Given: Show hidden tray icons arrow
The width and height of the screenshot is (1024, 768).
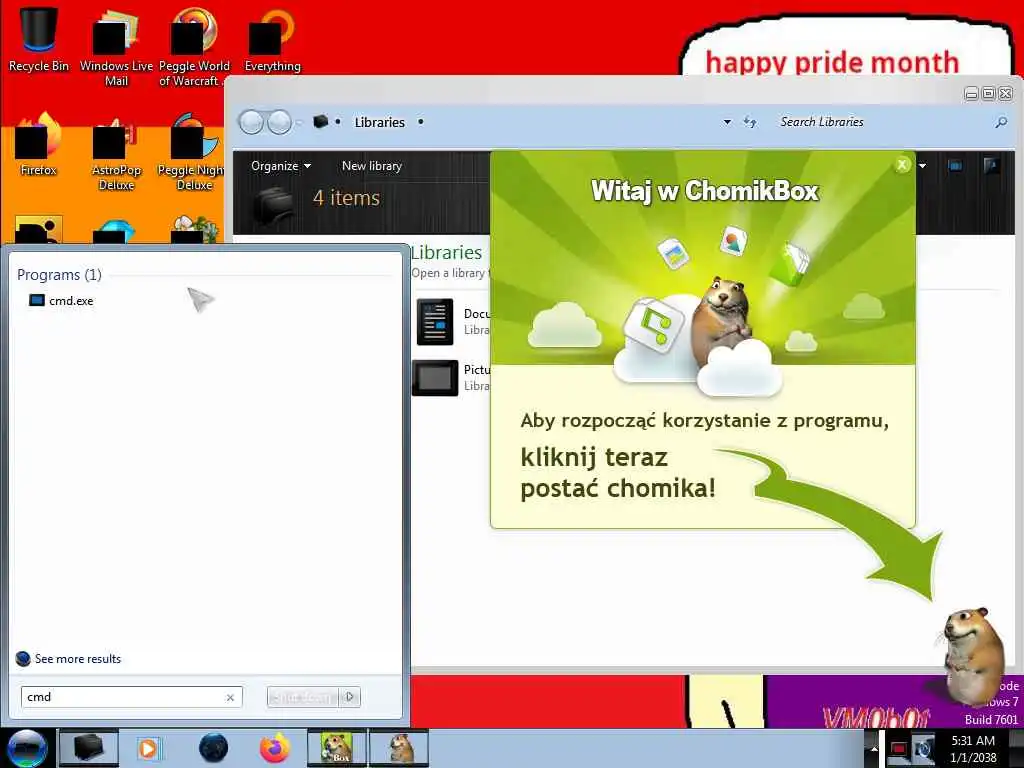Looking at the screenshot, I should tap(873, 749).
